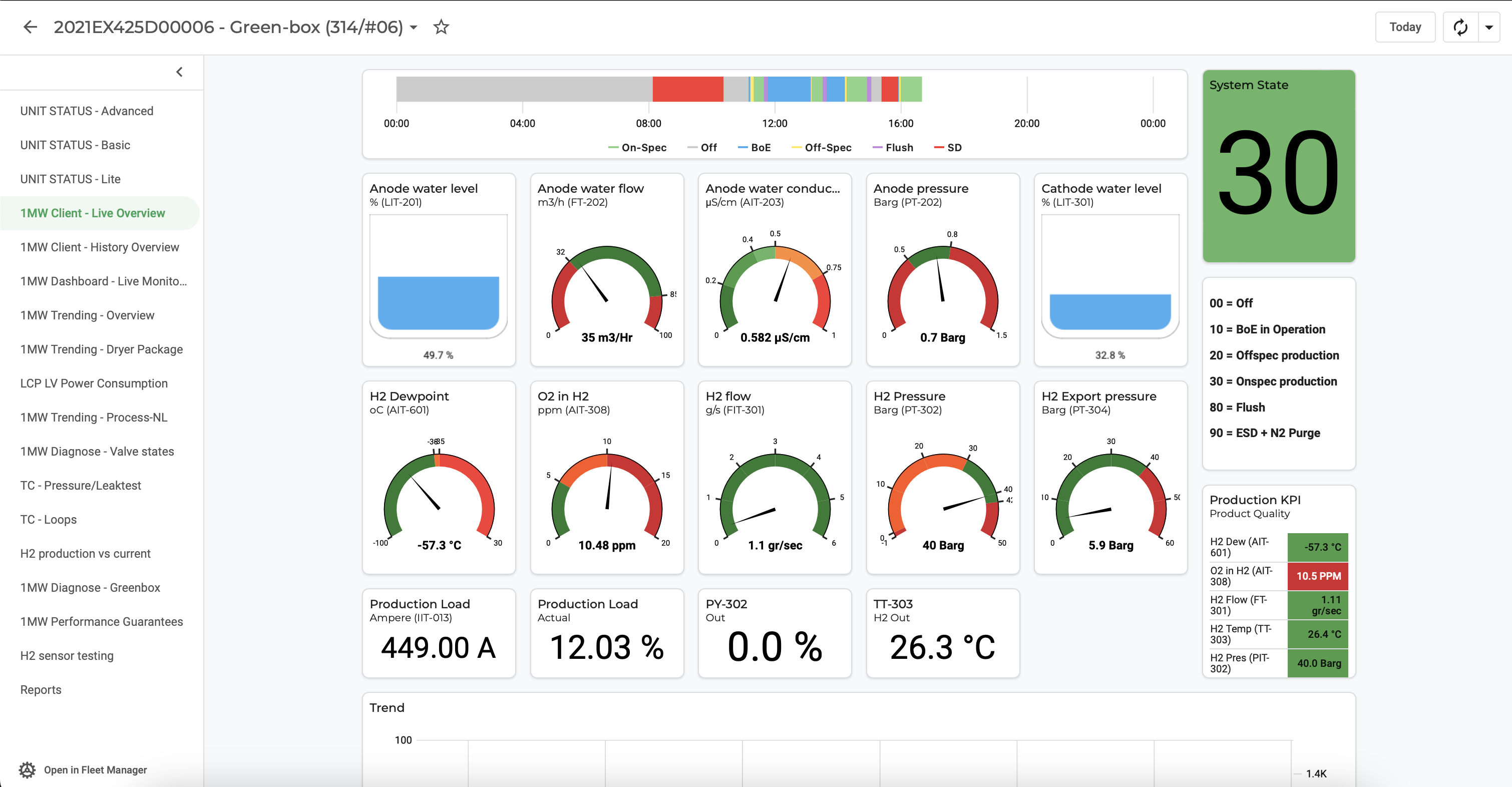Screen dimensions: 1512x787
Task: Click the back arrow in the header
Action: coord(30,27)
